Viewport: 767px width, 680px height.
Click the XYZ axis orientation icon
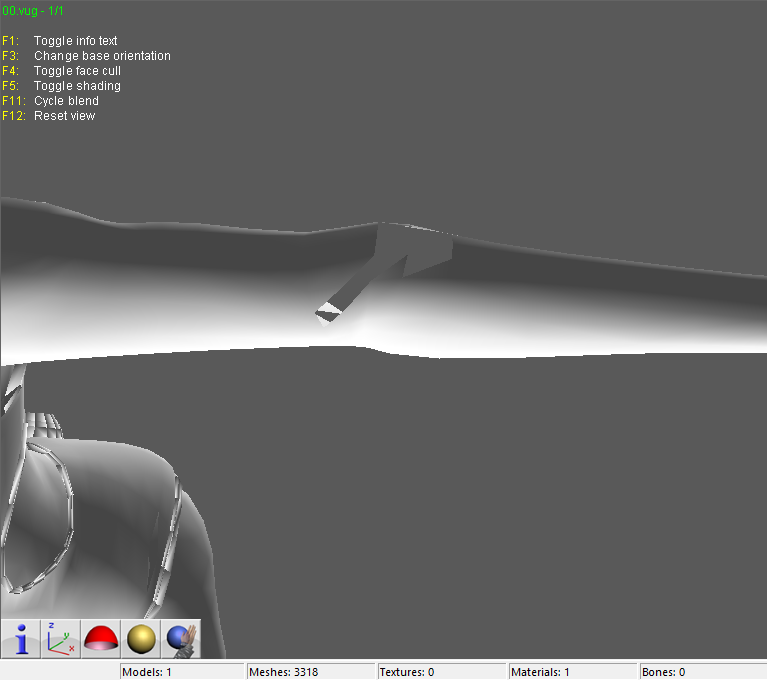pyautogui.click(x=61, y=638)
